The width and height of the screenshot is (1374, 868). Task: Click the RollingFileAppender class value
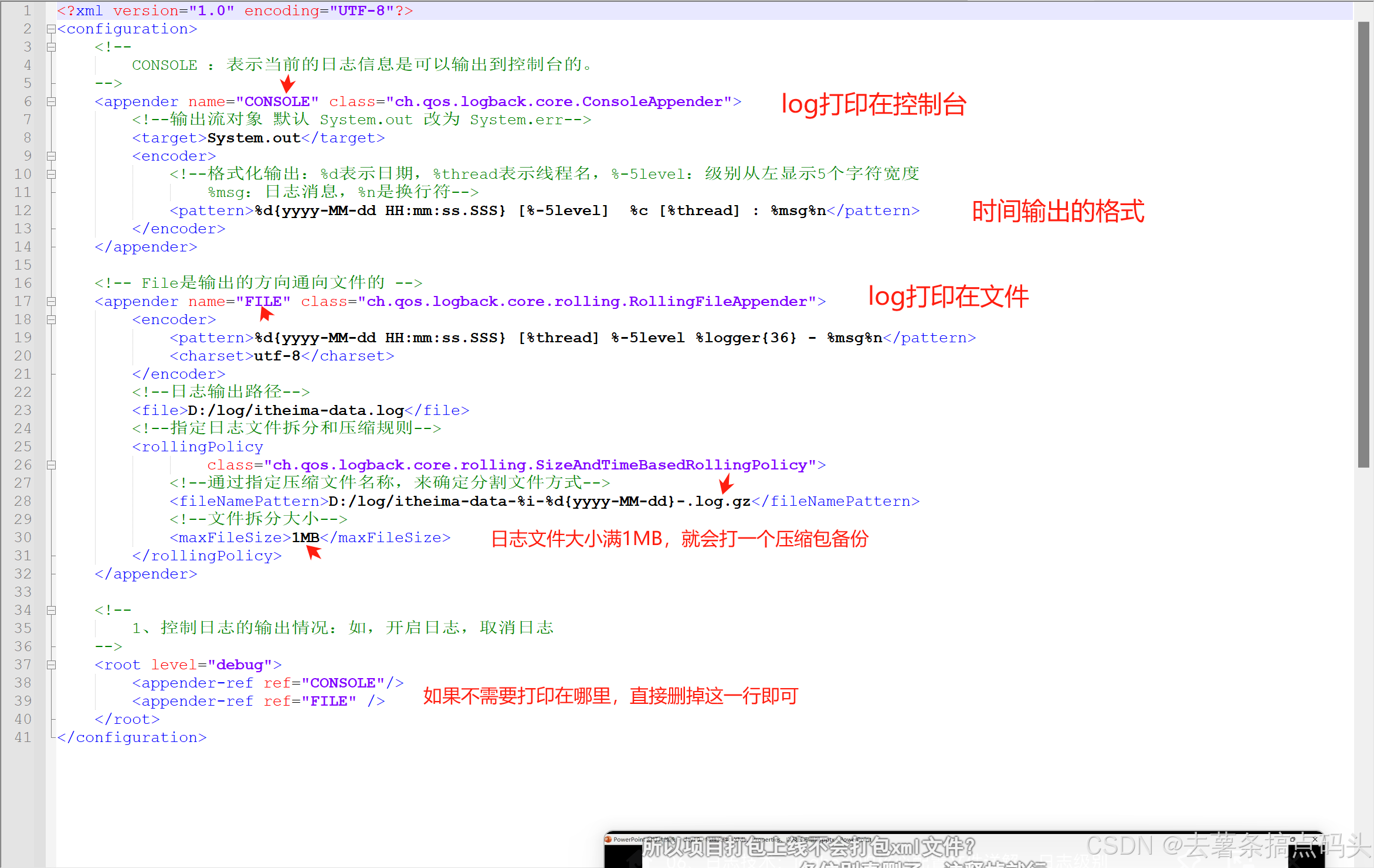tap(587, 301)
